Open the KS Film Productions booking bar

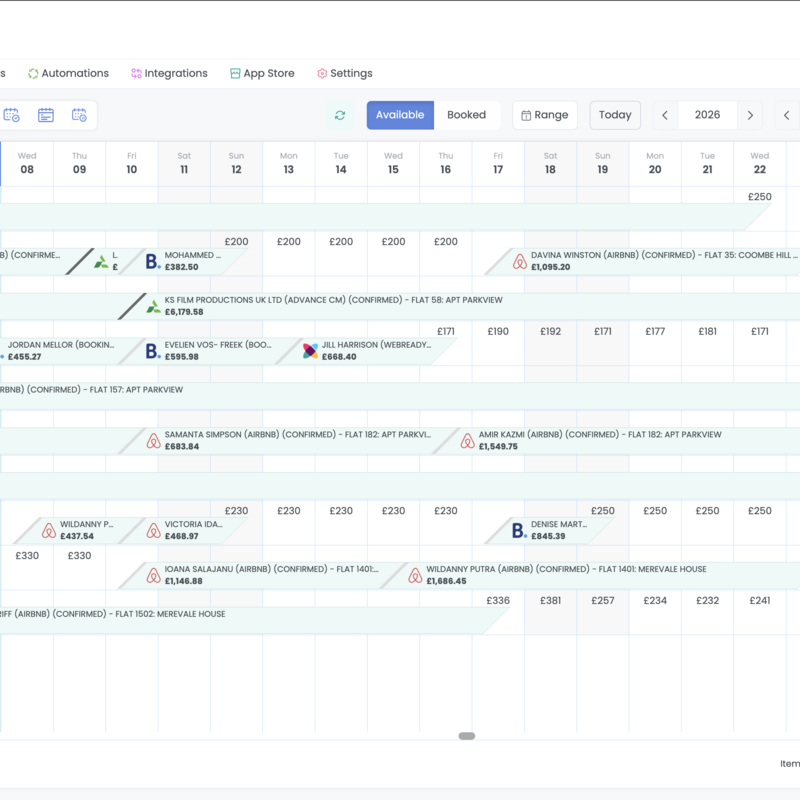coord(459,306)
